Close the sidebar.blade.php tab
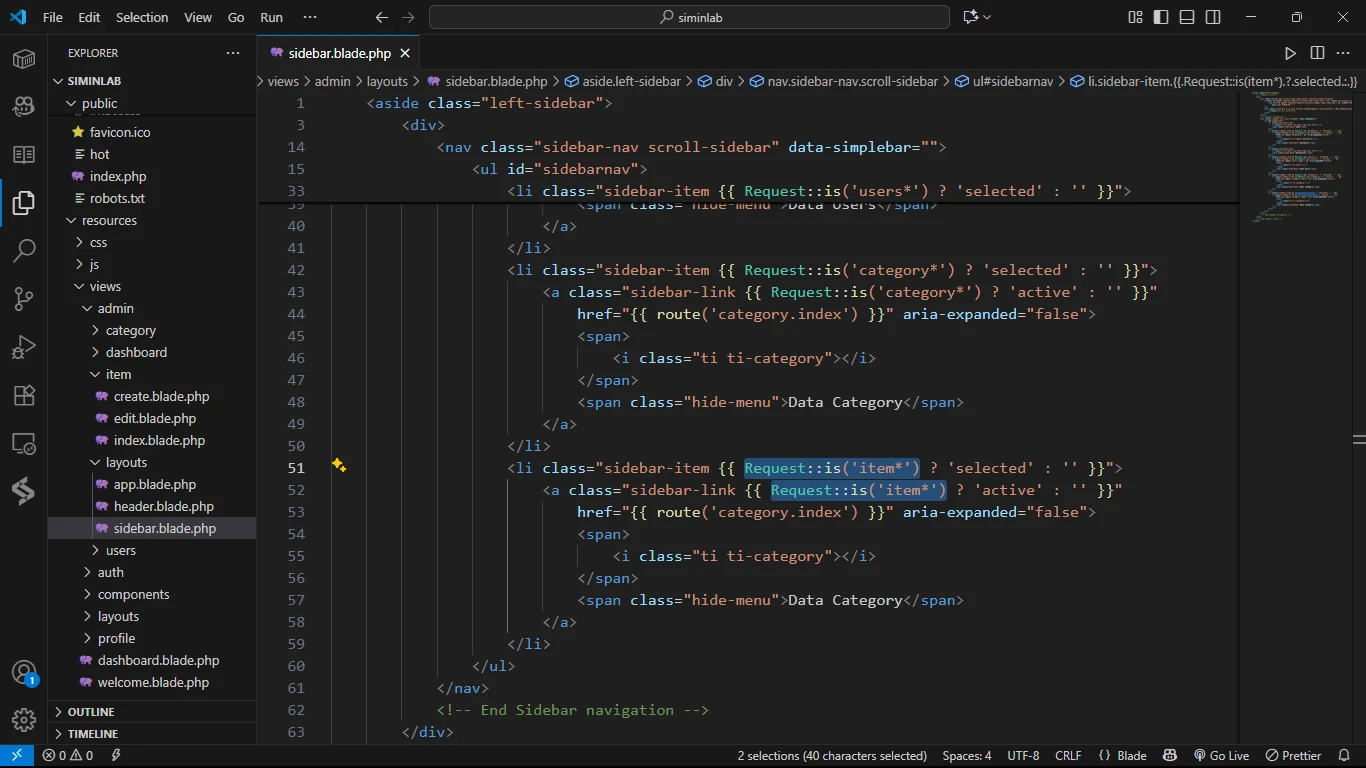This screenshot has width=1366, height=768. pos(405,53)
